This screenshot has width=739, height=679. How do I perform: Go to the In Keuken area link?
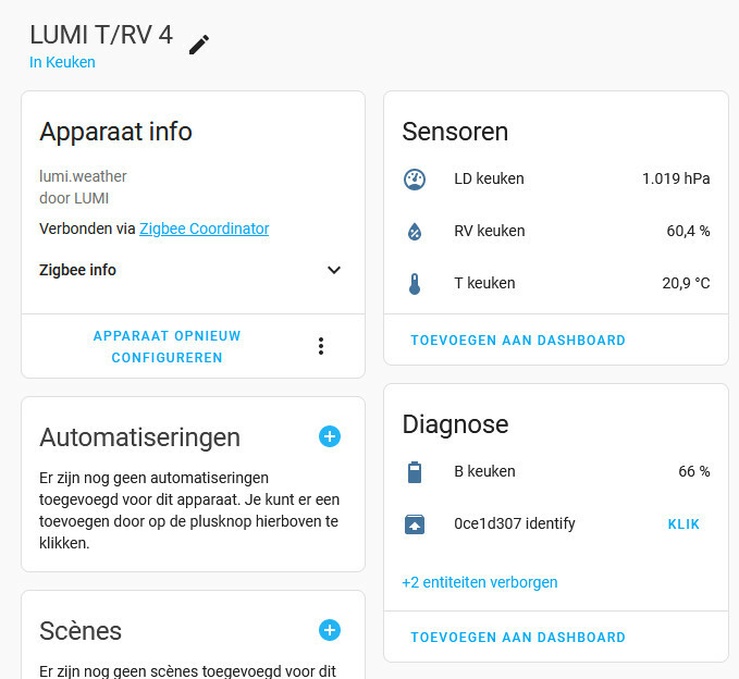[62, 62]
